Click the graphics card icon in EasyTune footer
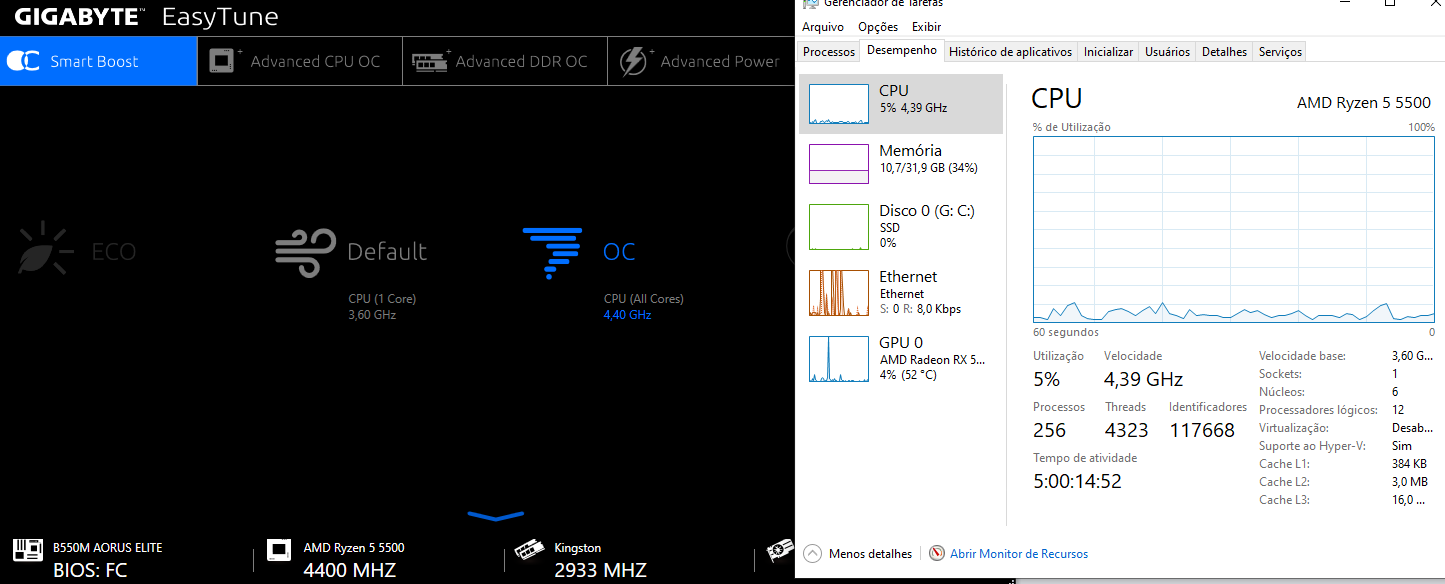The height and width of the screenshot is (584, 1445). (780, 551)
